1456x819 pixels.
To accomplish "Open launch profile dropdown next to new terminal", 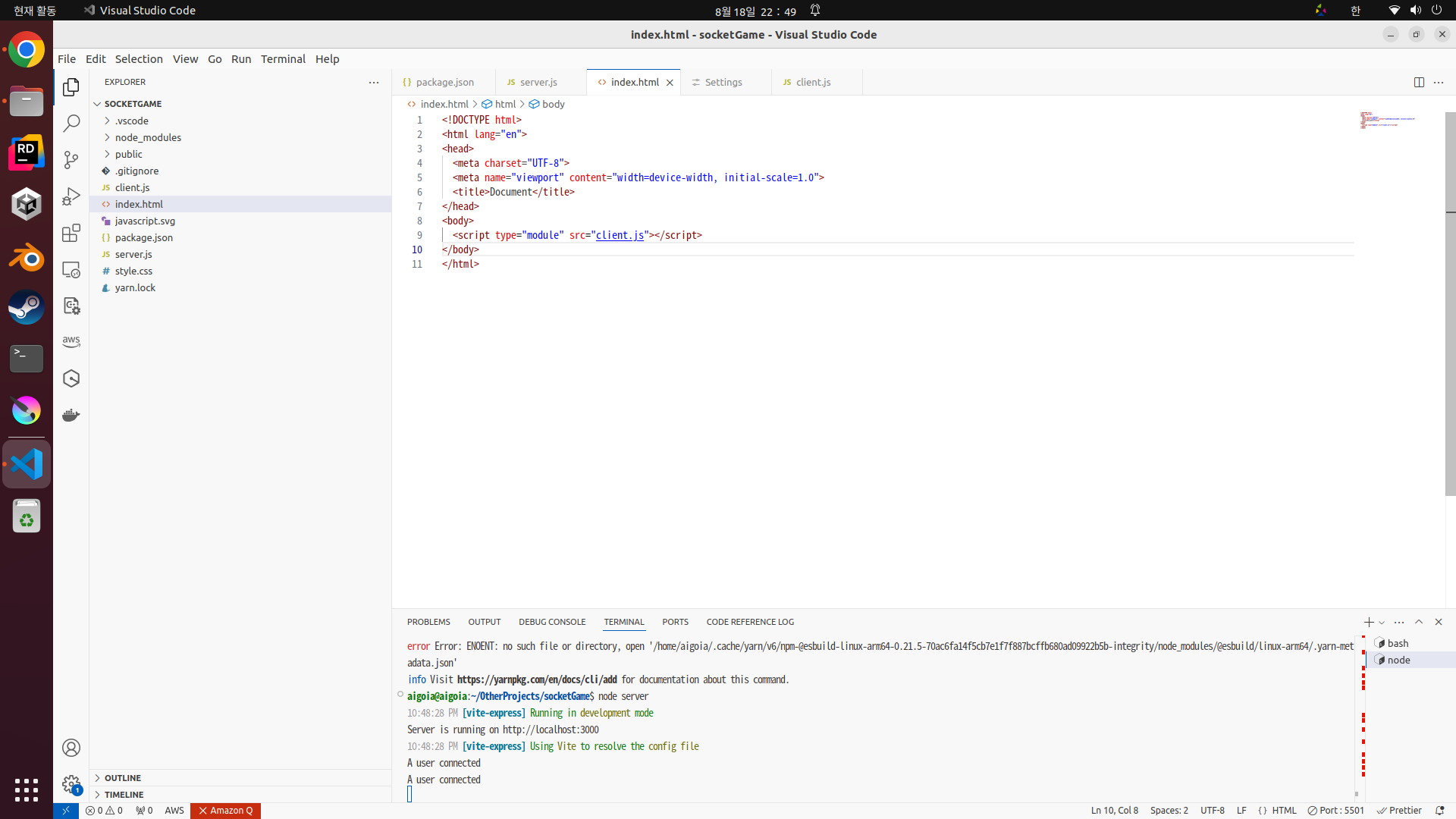I will coord(1382,623).
